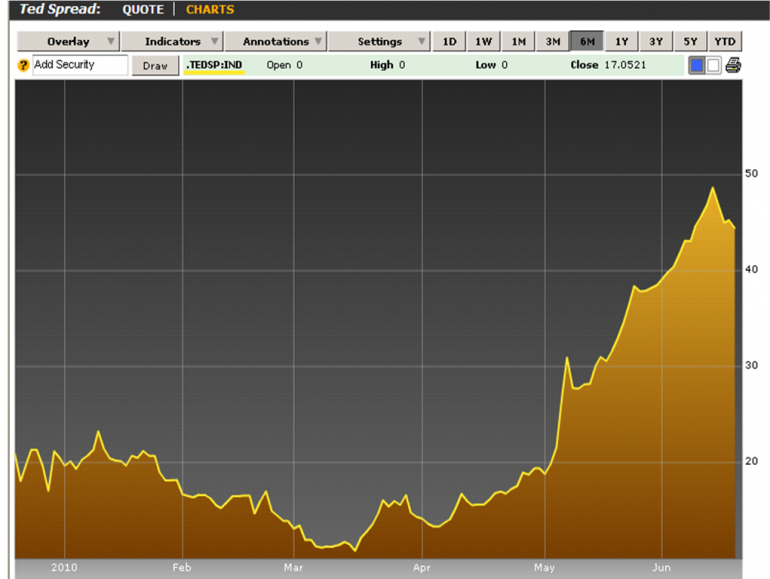Select the 5Y time range
Viewport: 770px width, 579px height.
tap(690, 41)
